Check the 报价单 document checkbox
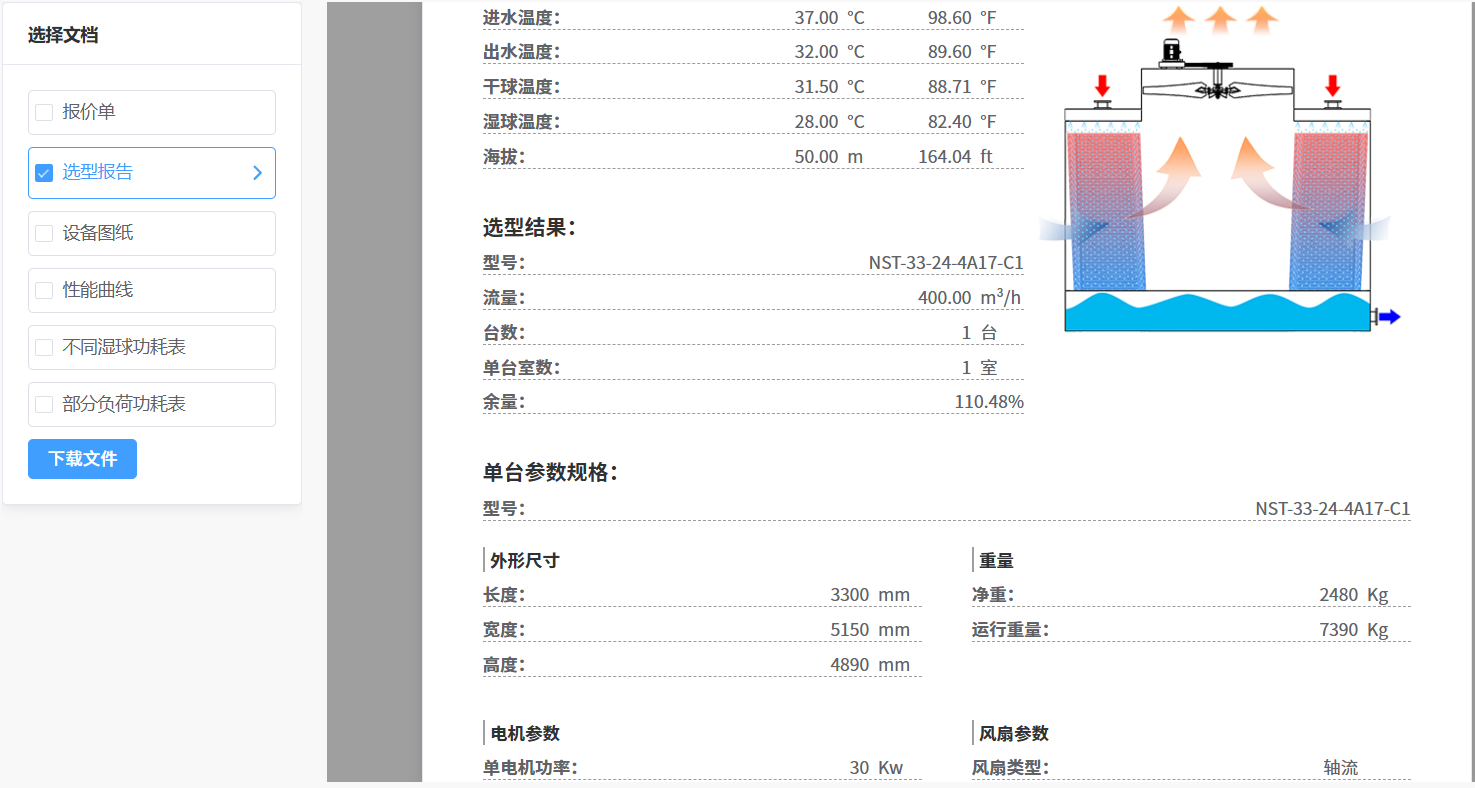The height and width of the screenshot is (788, 1475). (43, 112)
